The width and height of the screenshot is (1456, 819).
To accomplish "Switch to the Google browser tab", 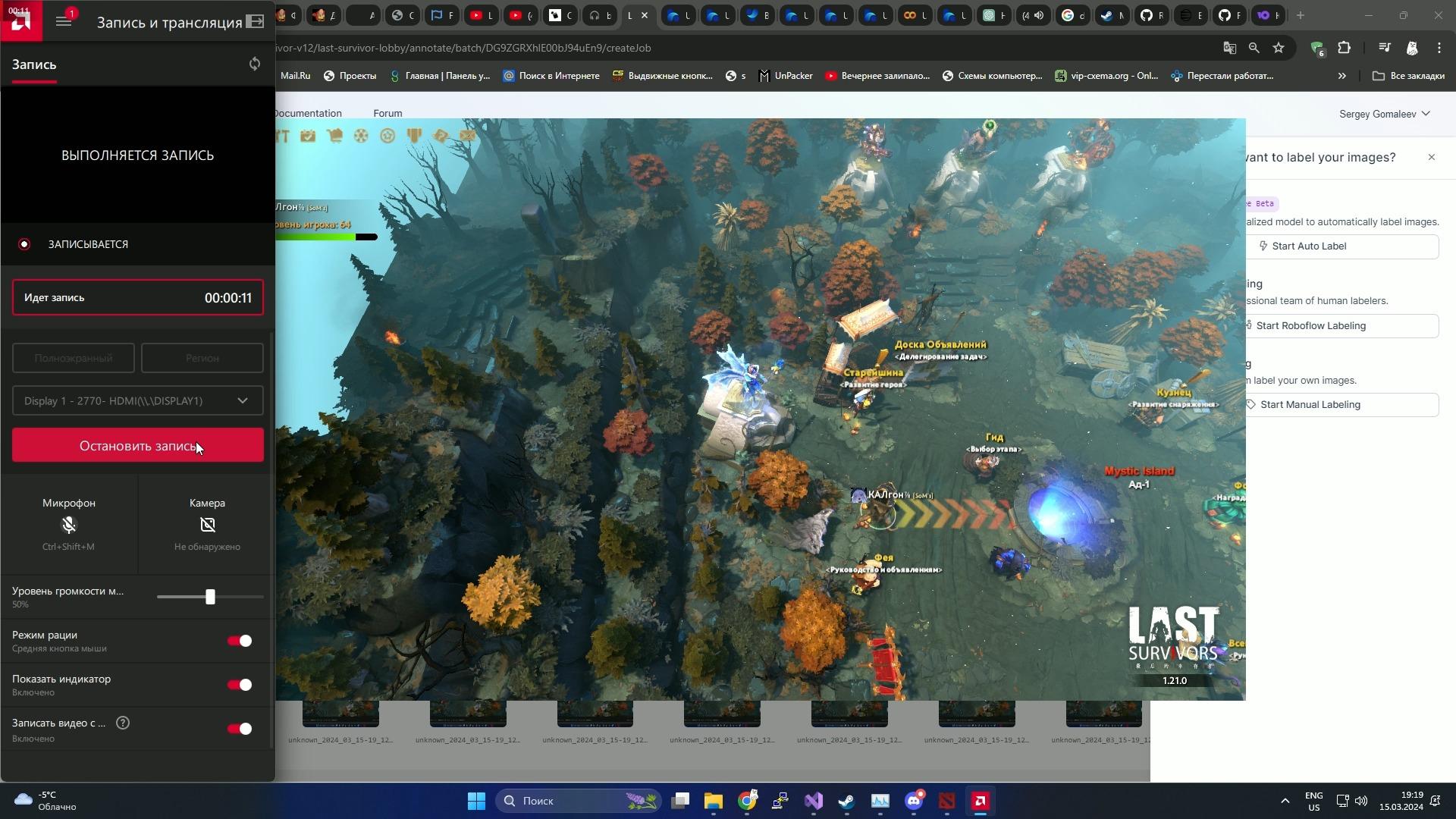I will point(1072,15).
